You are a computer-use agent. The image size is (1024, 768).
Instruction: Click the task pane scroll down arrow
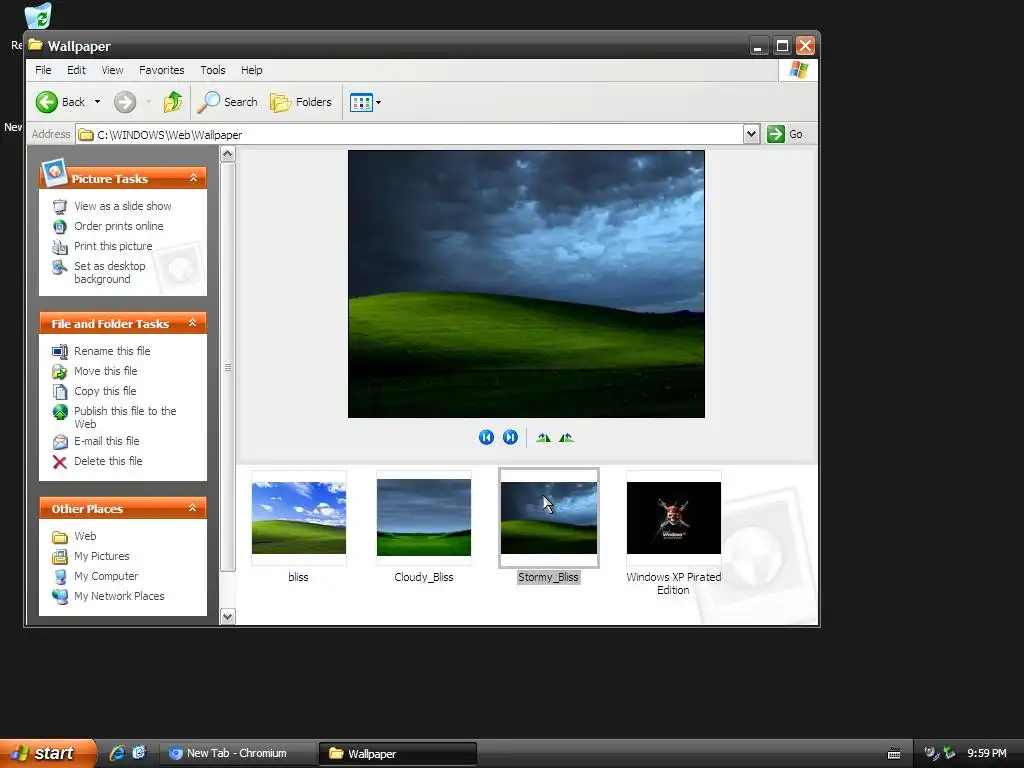(x=227, y=616)
